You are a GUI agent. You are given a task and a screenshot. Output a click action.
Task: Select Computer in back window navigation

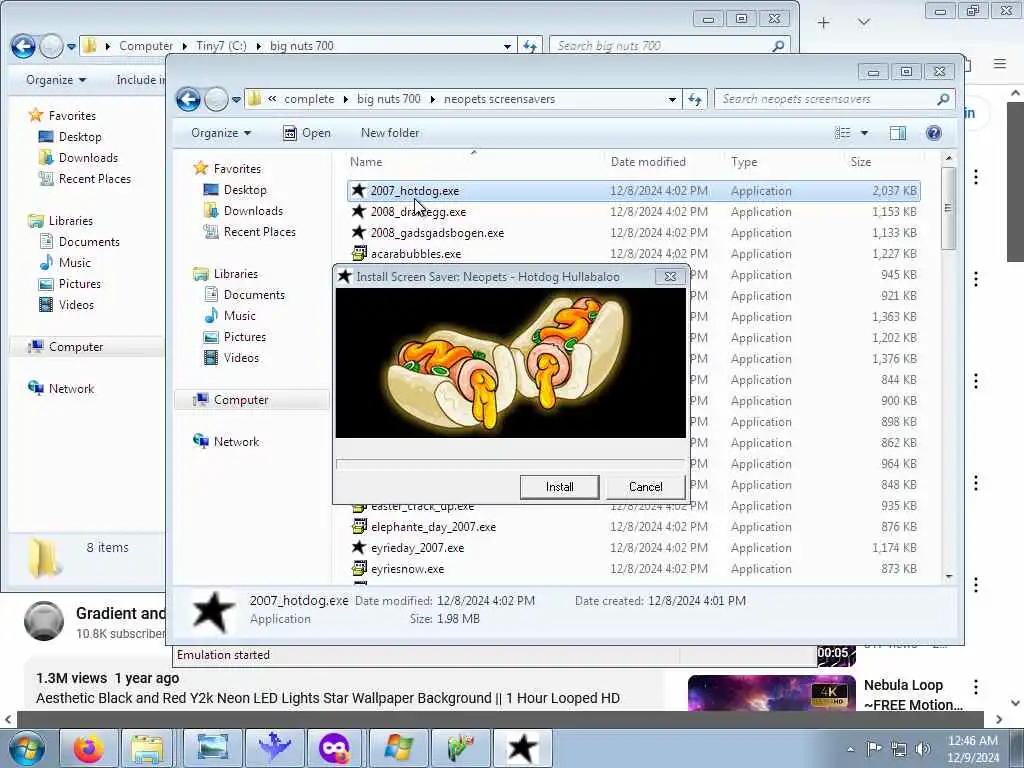pyautogui.click(x=76, y=347)
